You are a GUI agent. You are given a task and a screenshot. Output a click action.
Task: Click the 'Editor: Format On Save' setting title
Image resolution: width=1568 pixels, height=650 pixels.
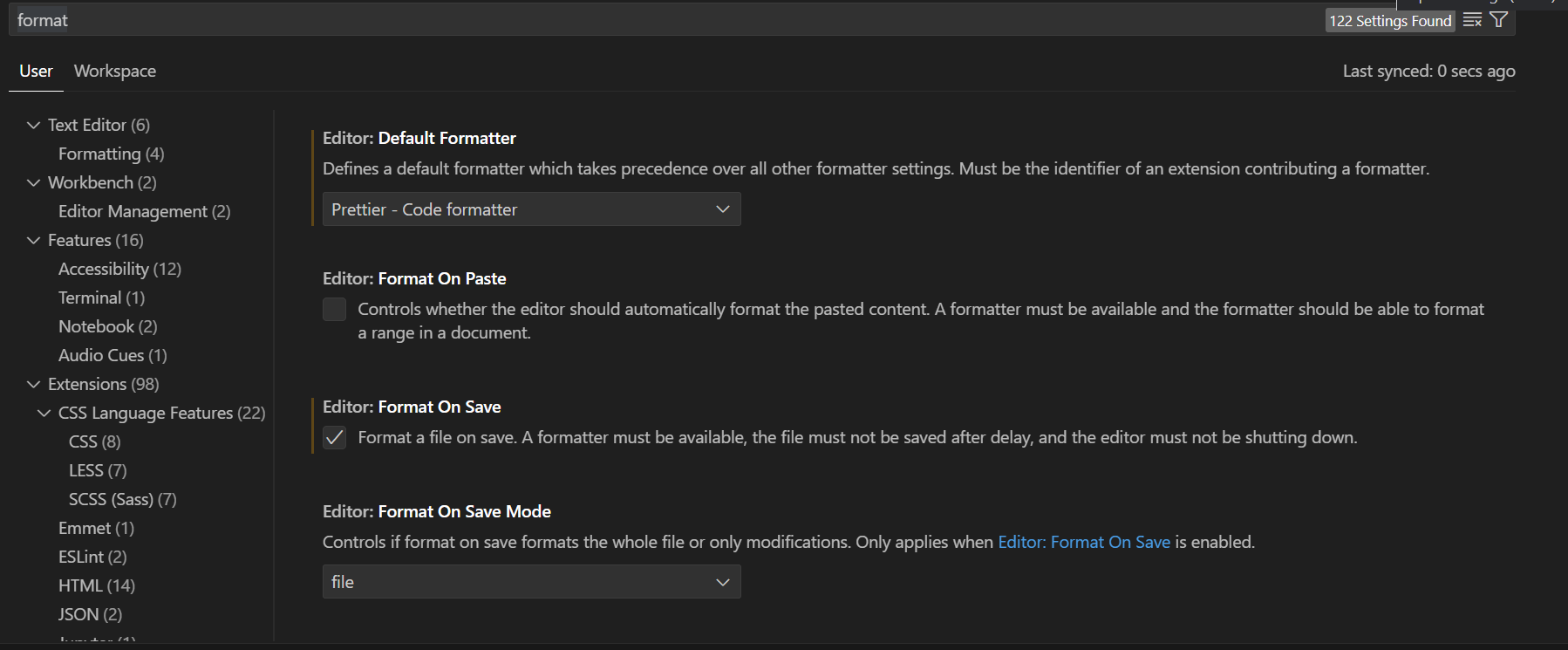(412, 407)
